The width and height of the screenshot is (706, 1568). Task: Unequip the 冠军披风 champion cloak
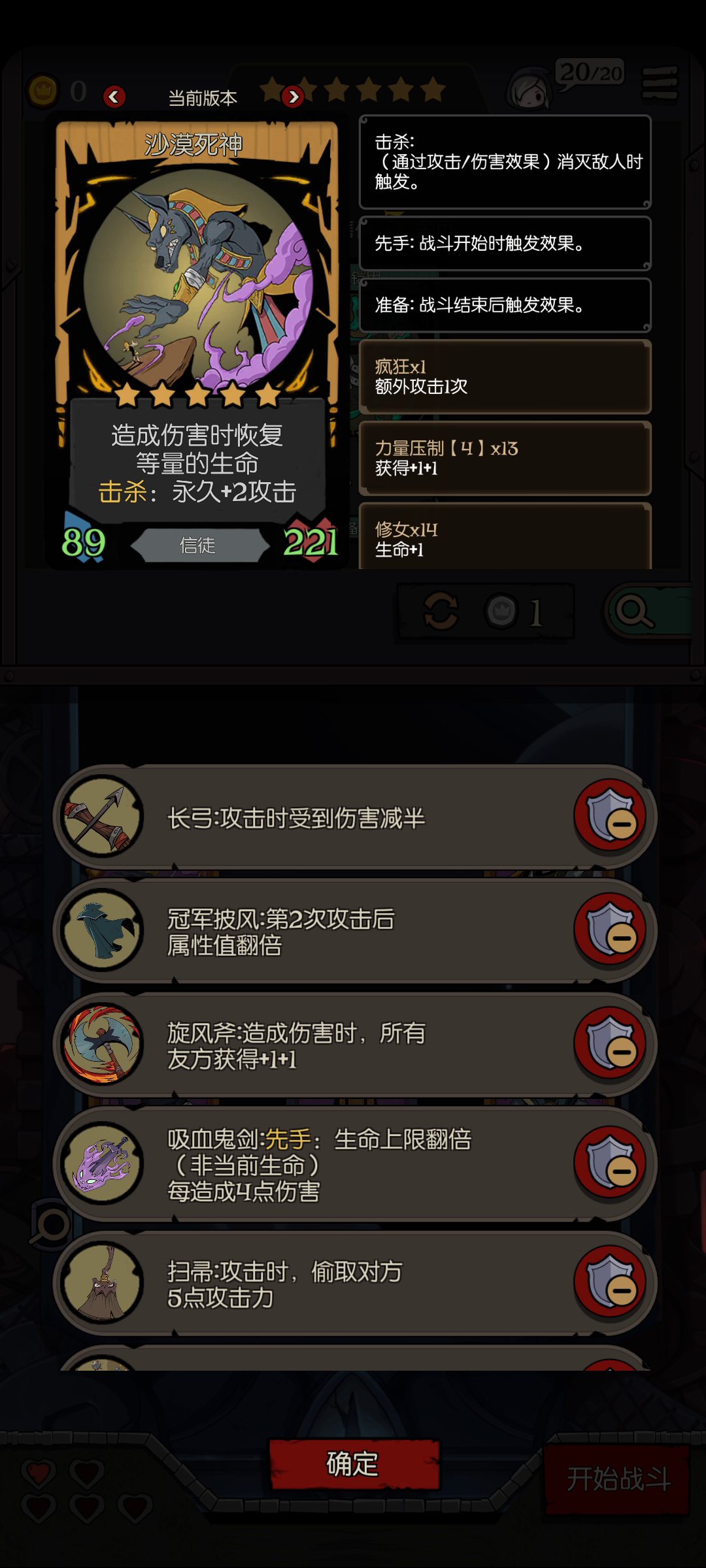611,930
